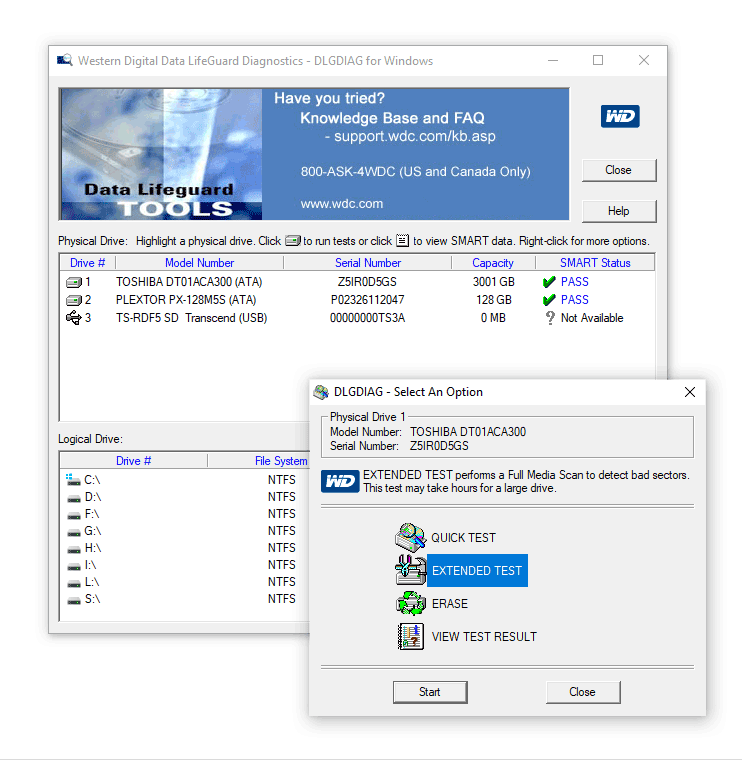Click the drive icon for physical drive 1

74,282
